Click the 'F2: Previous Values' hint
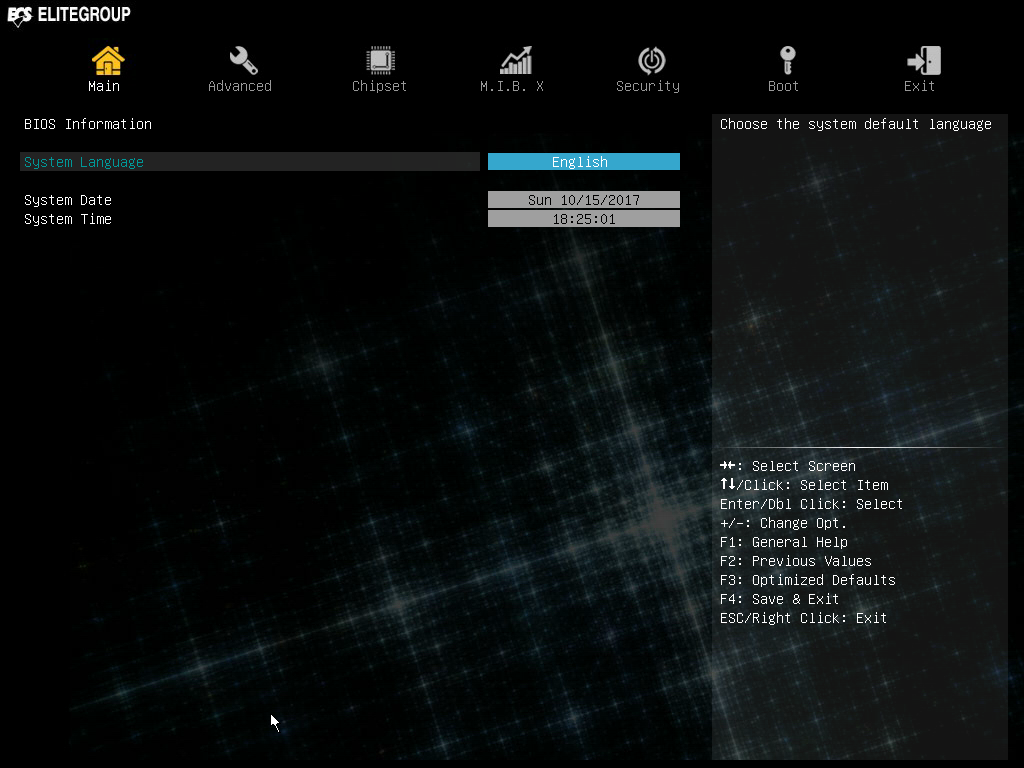This screenshot has width=1024, height=768. click(x=795, y=561)
